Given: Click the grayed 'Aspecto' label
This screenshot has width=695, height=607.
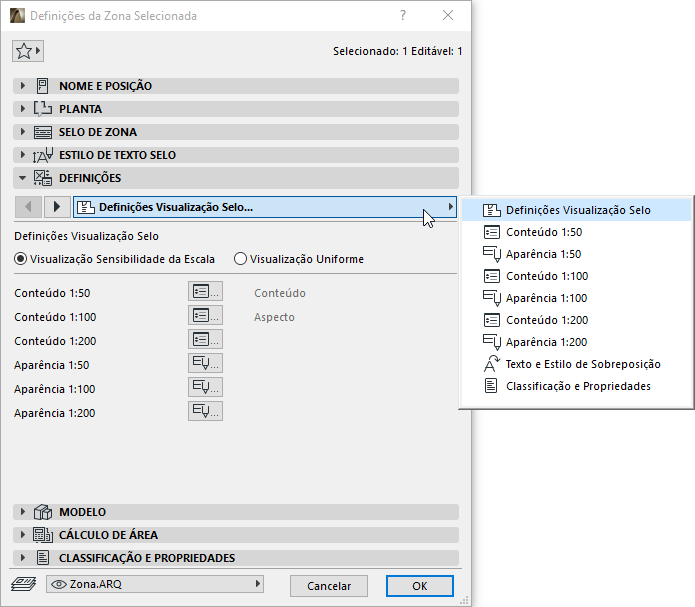Looking at the screenshot, I should 274,317.
